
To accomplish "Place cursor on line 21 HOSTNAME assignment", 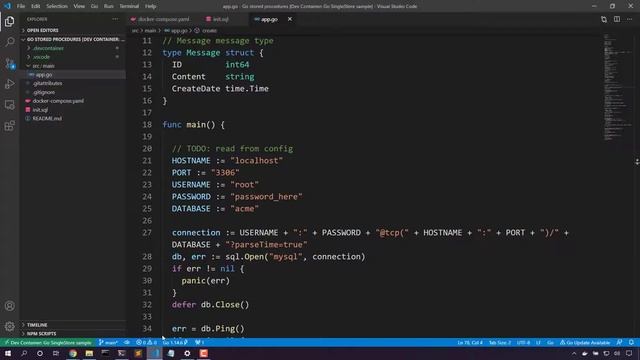I will point(227,160).
